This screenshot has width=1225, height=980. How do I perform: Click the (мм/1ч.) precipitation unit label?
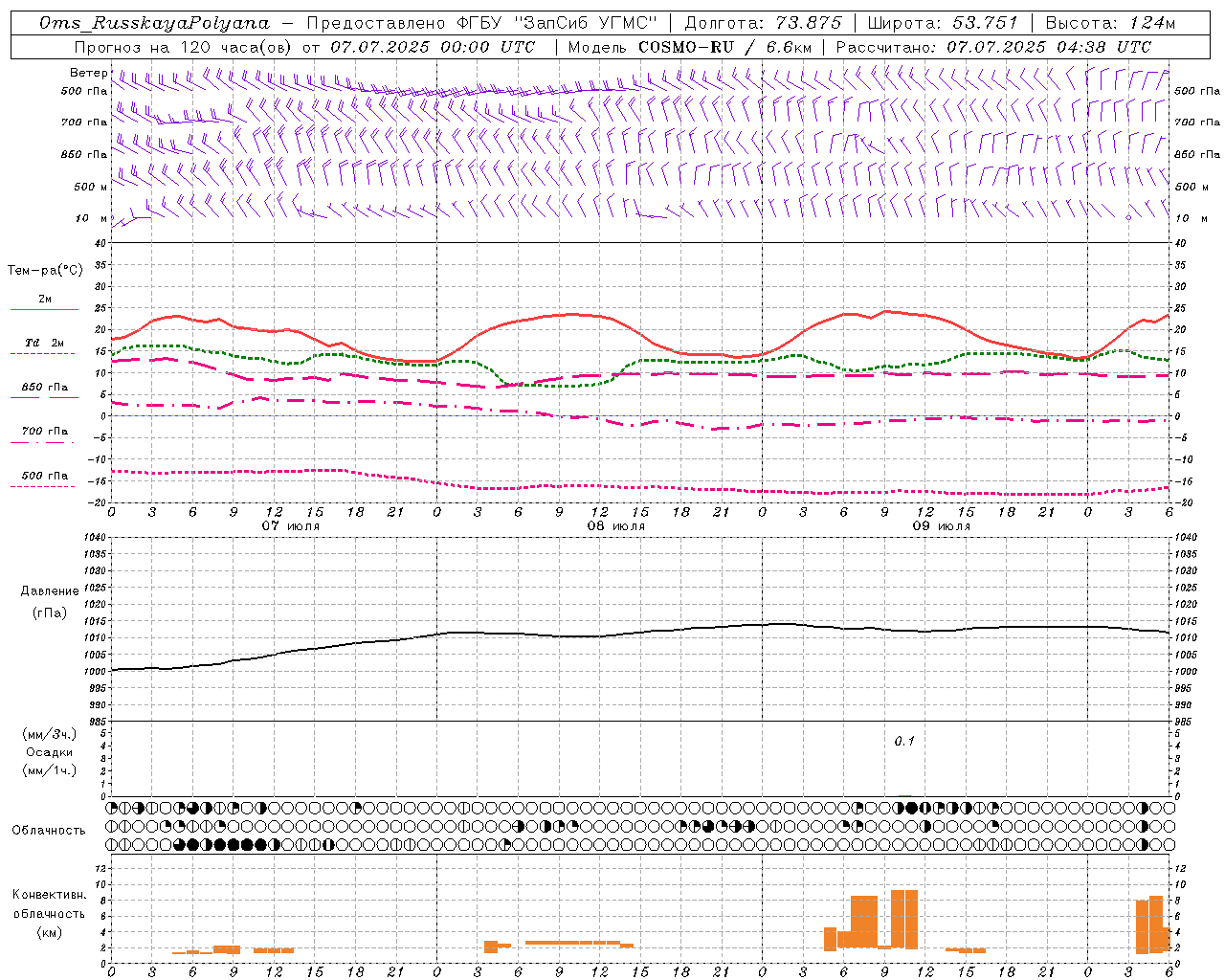(x=50, y=770)
